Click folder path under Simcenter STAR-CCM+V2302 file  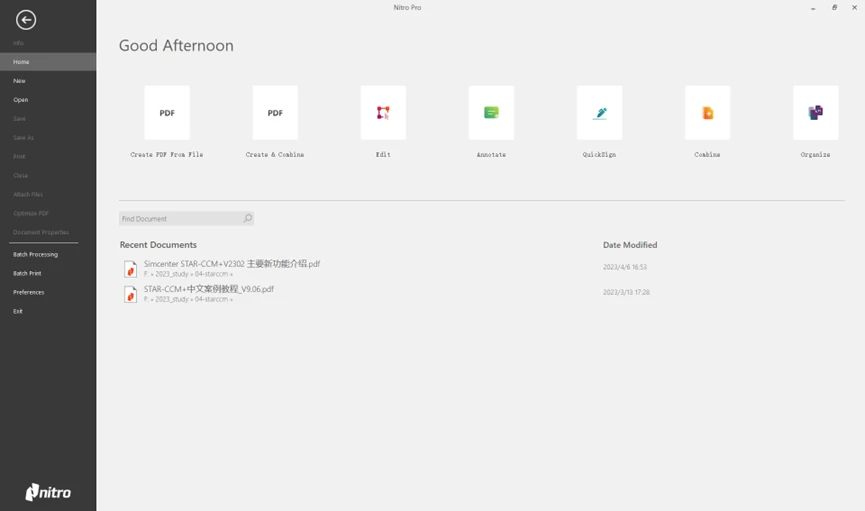(x=188, y=274)
